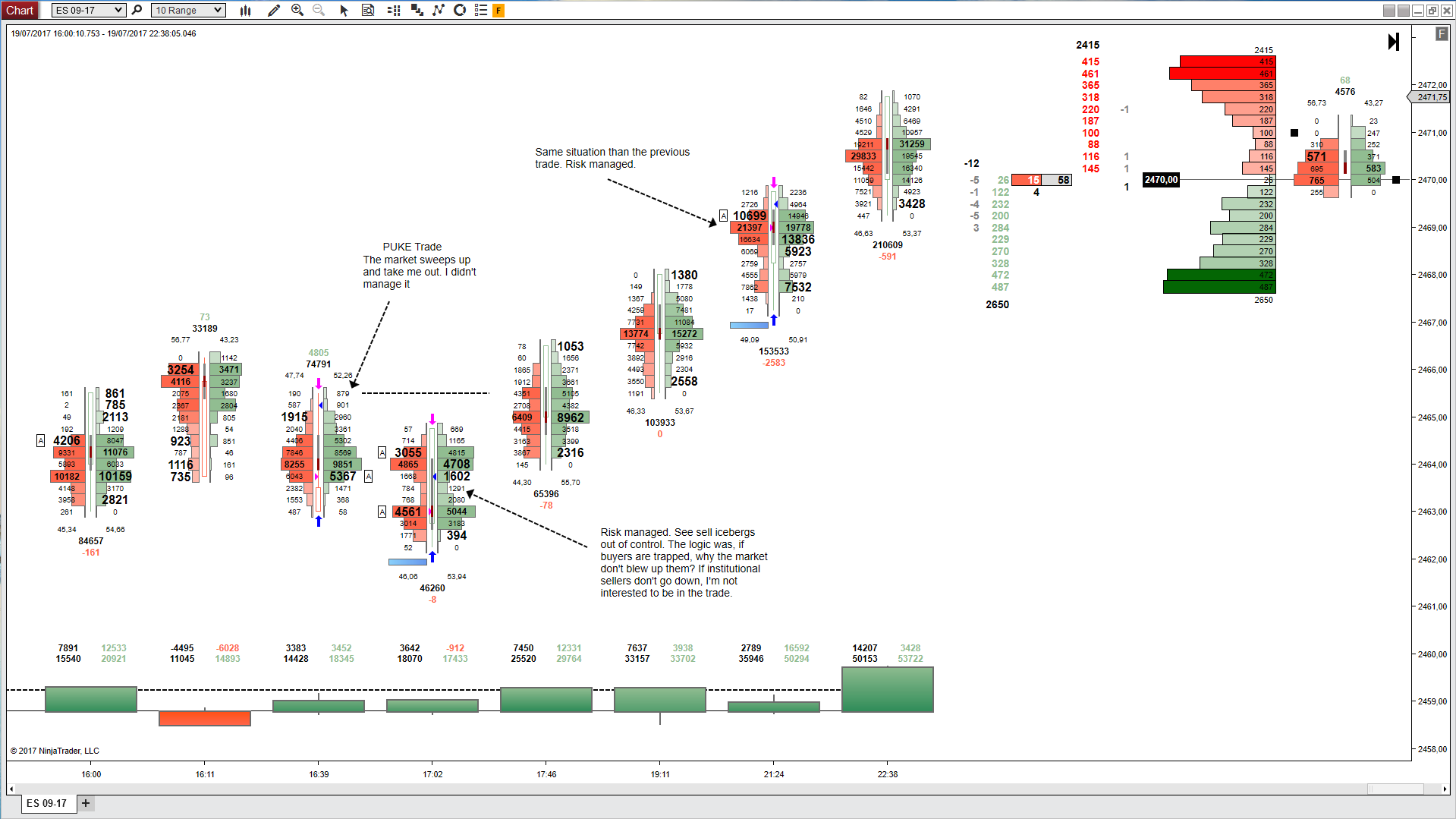Click the zoom out magnifier icon

coord(319,10)
